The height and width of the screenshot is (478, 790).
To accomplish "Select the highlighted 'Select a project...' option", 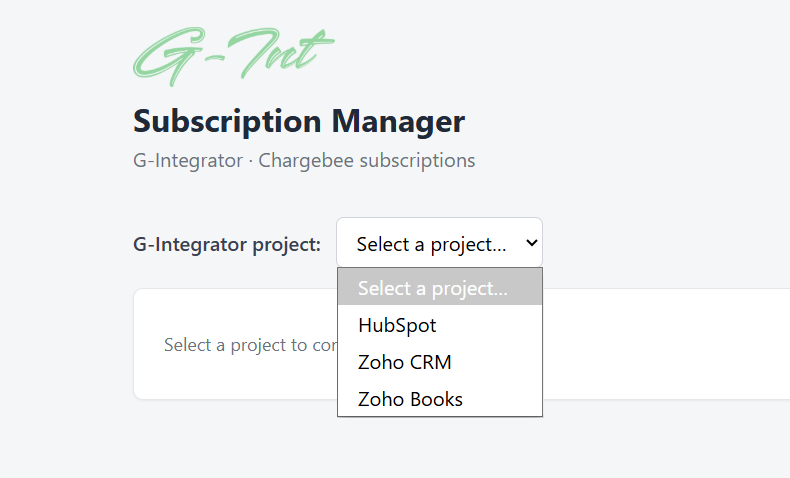I will pos(440,288).
